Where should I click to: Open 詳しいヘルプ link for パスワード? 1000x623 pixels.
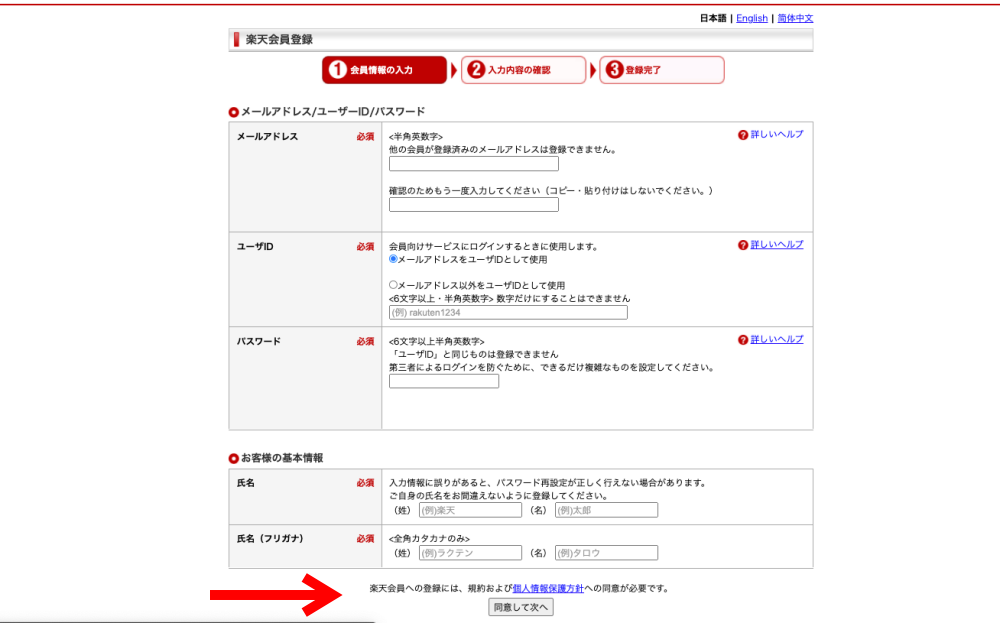[x=777, y=339]
